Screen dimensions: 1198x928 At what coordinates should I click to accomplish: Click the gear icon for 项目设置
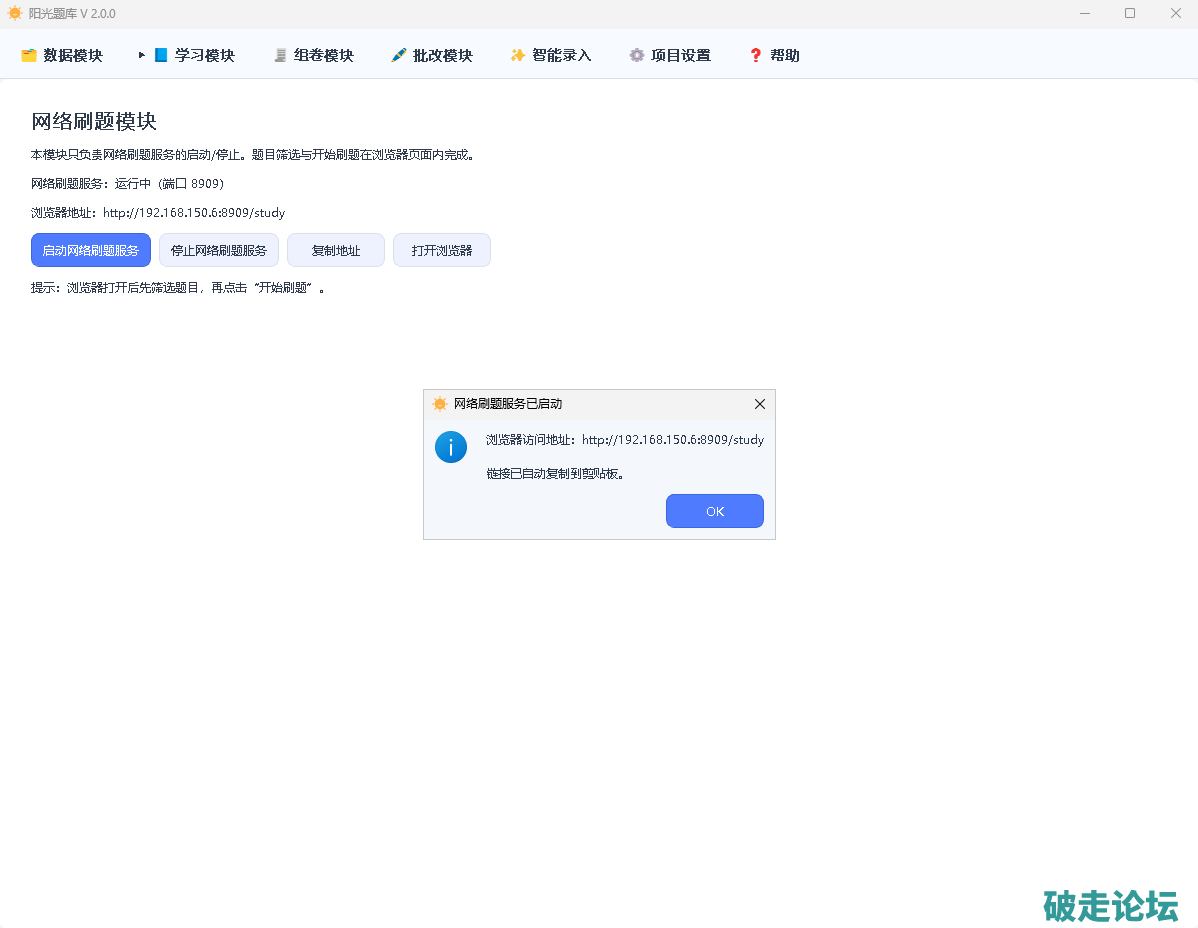pos(637,56)
